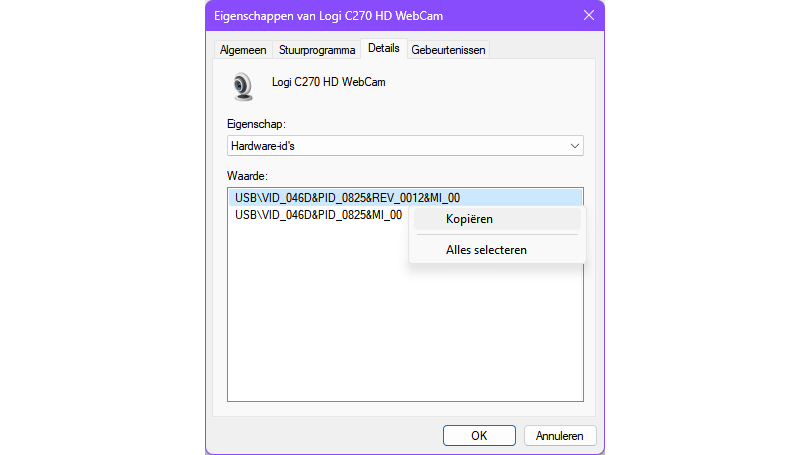Choose Alles selecteren in context menu

tap(486, 250)
